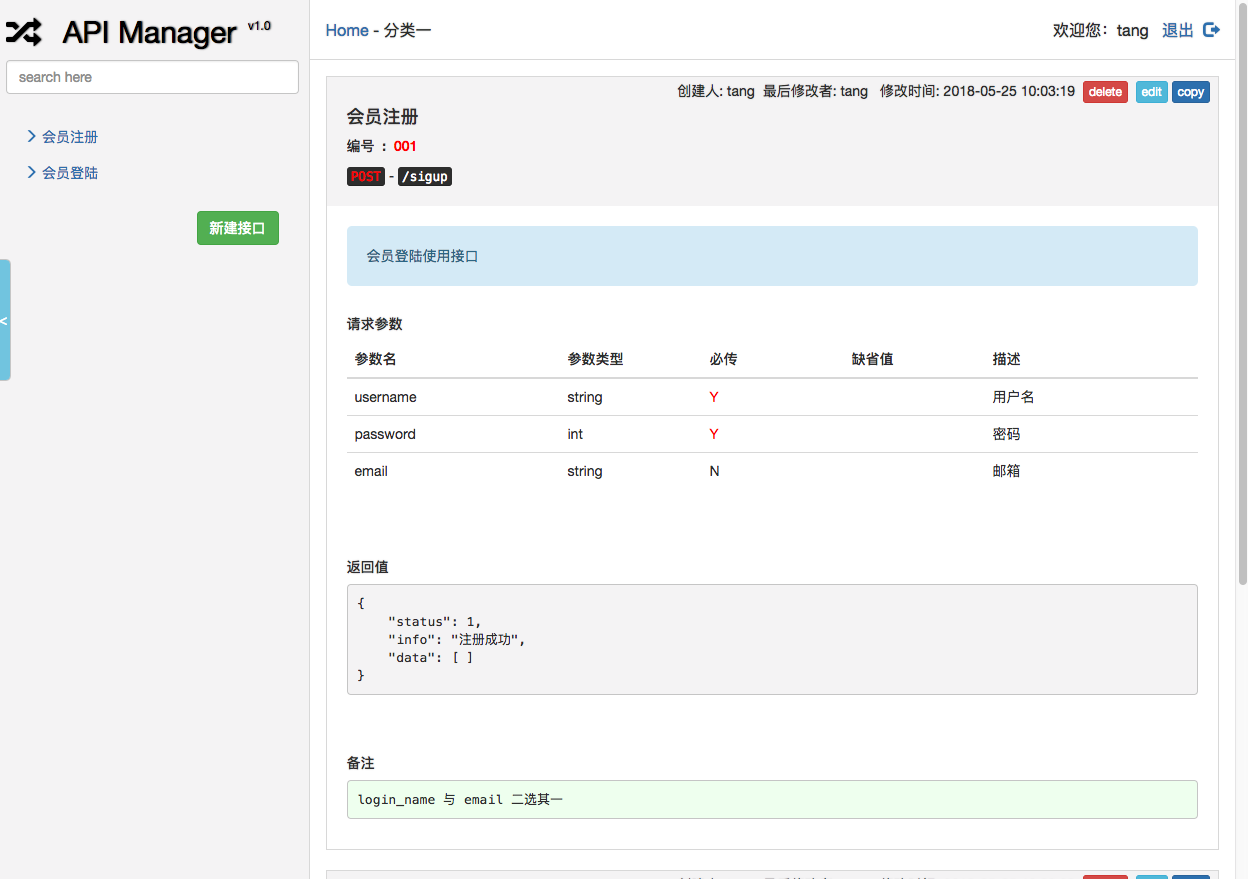Go to the Home breadcrumb link

(347, 30)
